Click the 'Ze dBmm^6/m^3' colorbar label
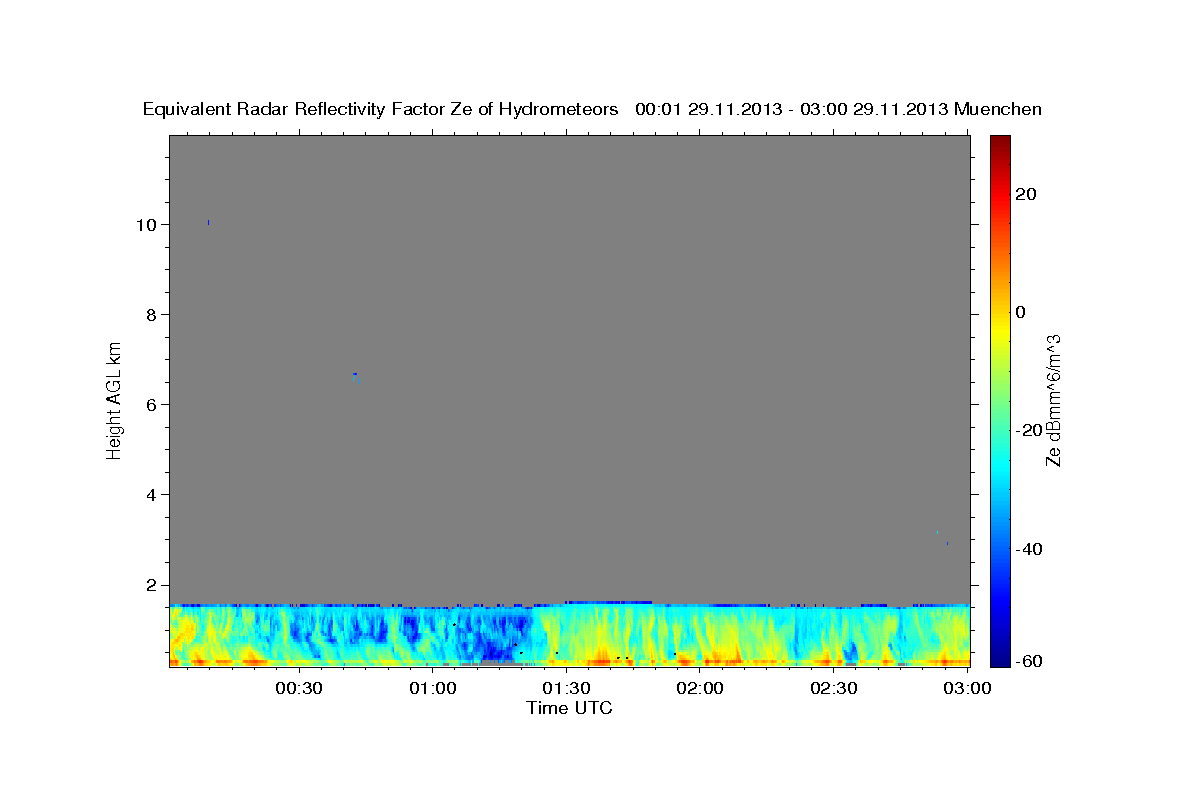 click(1053, 400)
